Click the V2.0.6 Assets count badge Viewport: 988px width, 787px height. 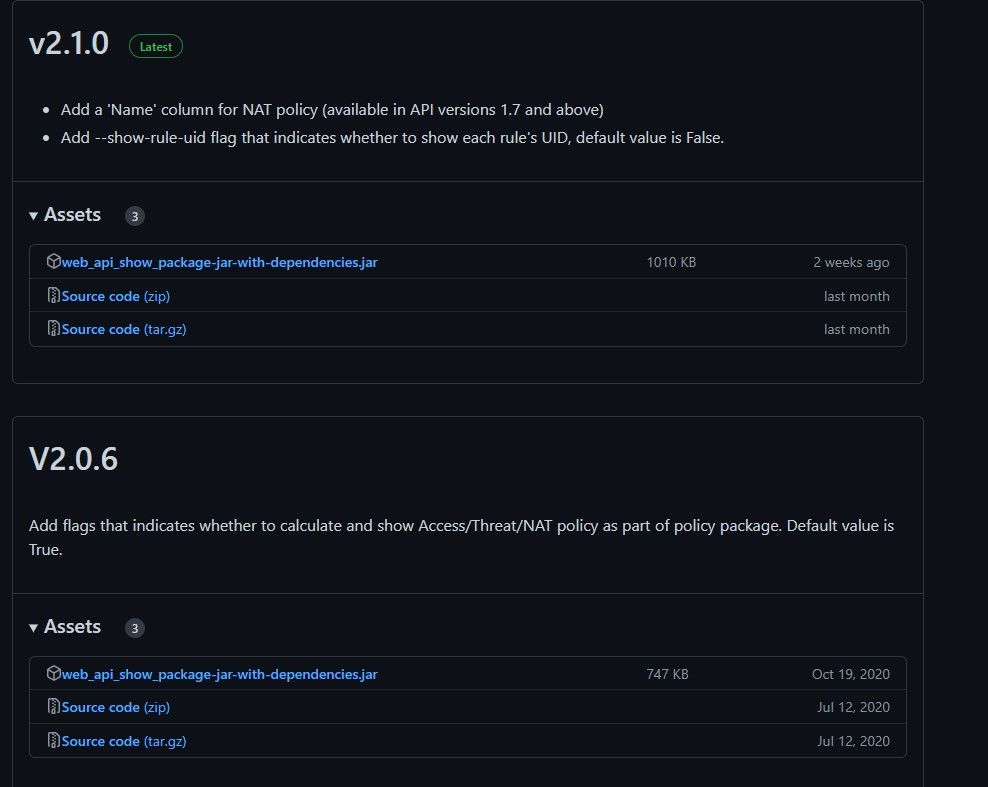(135, 628)
